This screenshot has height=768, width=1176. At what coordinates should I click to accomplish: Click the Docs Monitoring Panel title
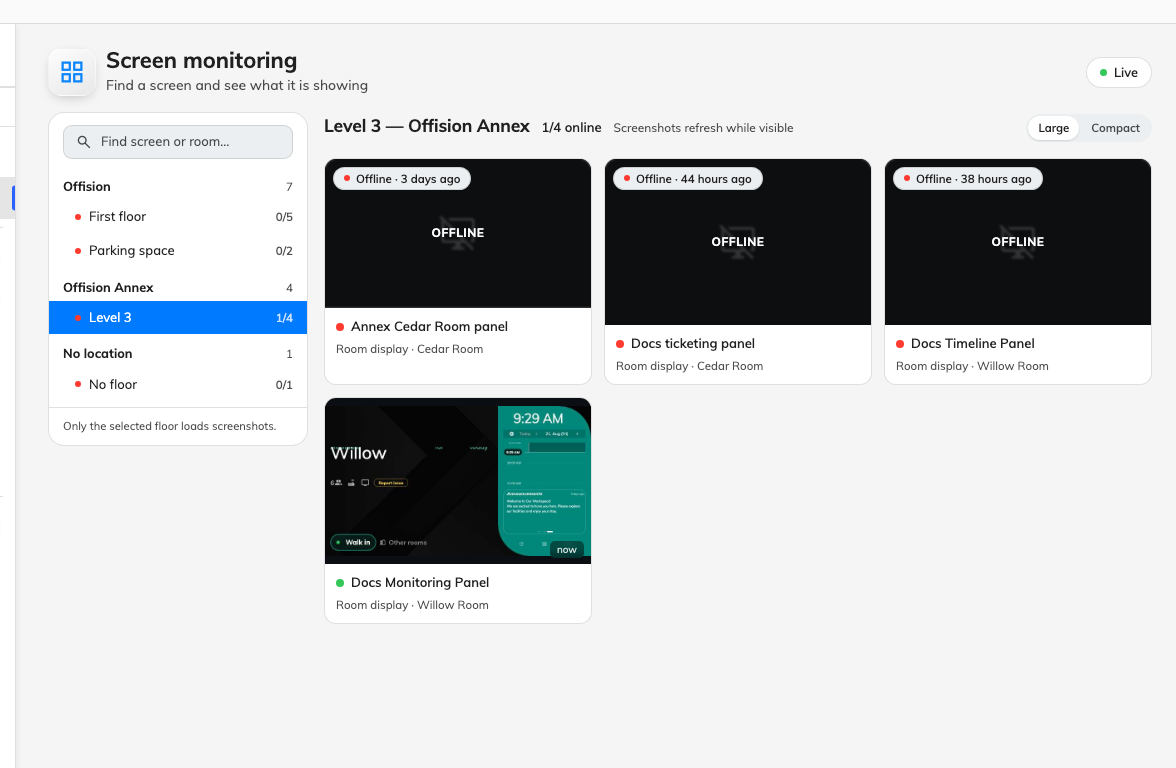pos(419,582)
